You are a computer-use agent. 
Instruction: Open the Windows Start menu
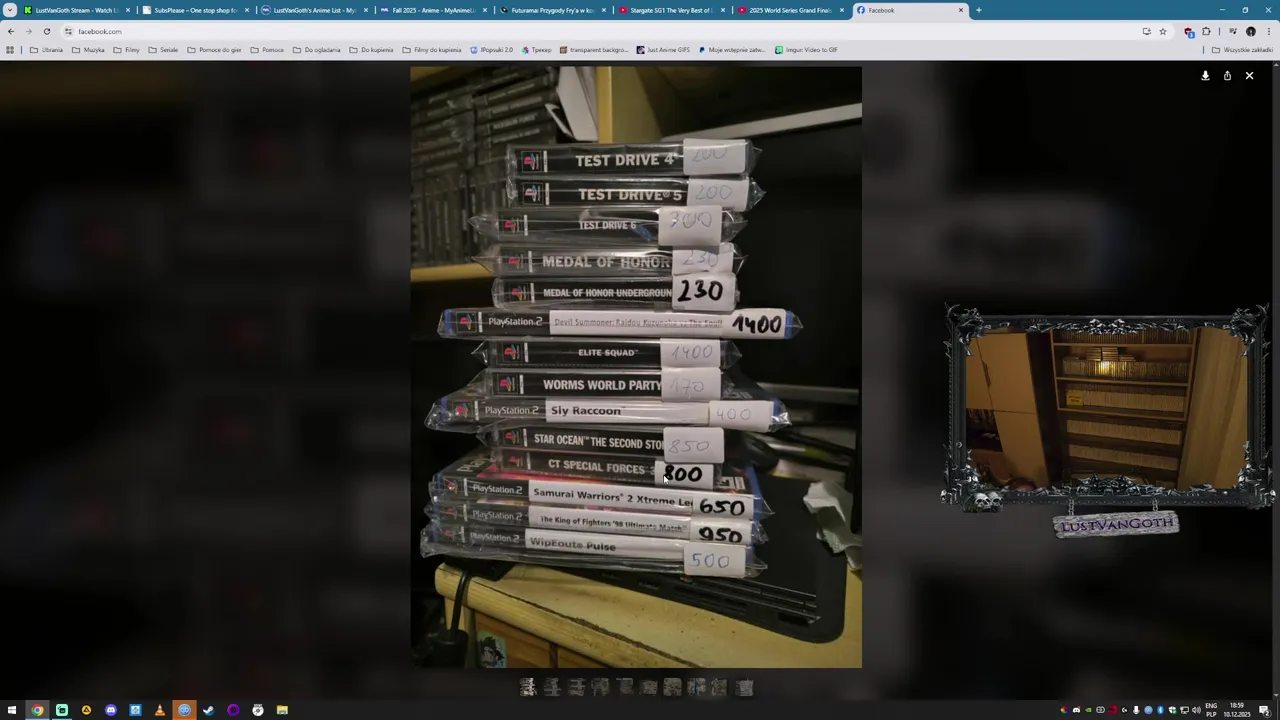pyautogui.click(x=12, y=710)
